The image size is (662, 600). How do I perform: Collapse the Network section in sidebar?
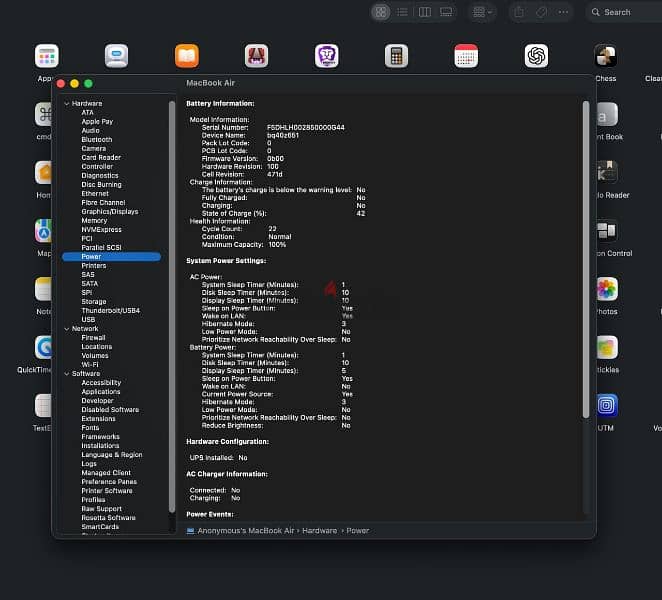[67, 329]
